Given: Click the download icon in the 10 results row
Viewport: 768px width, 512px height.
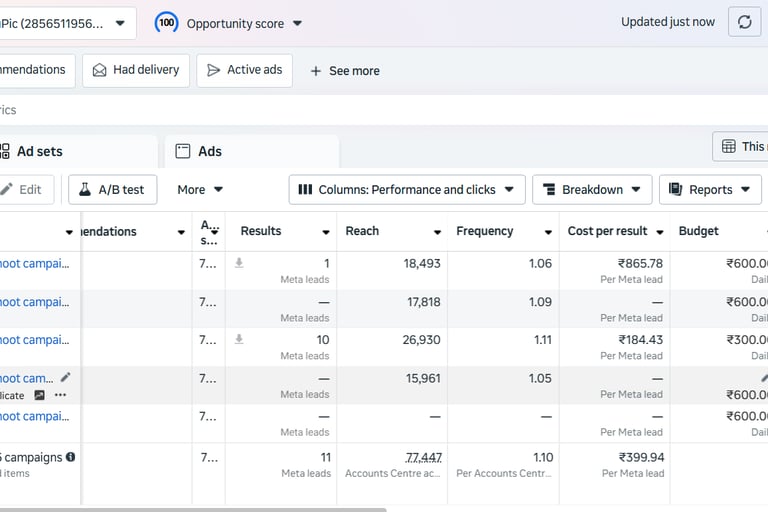Looking at the screenshot, I should [239, 340].
